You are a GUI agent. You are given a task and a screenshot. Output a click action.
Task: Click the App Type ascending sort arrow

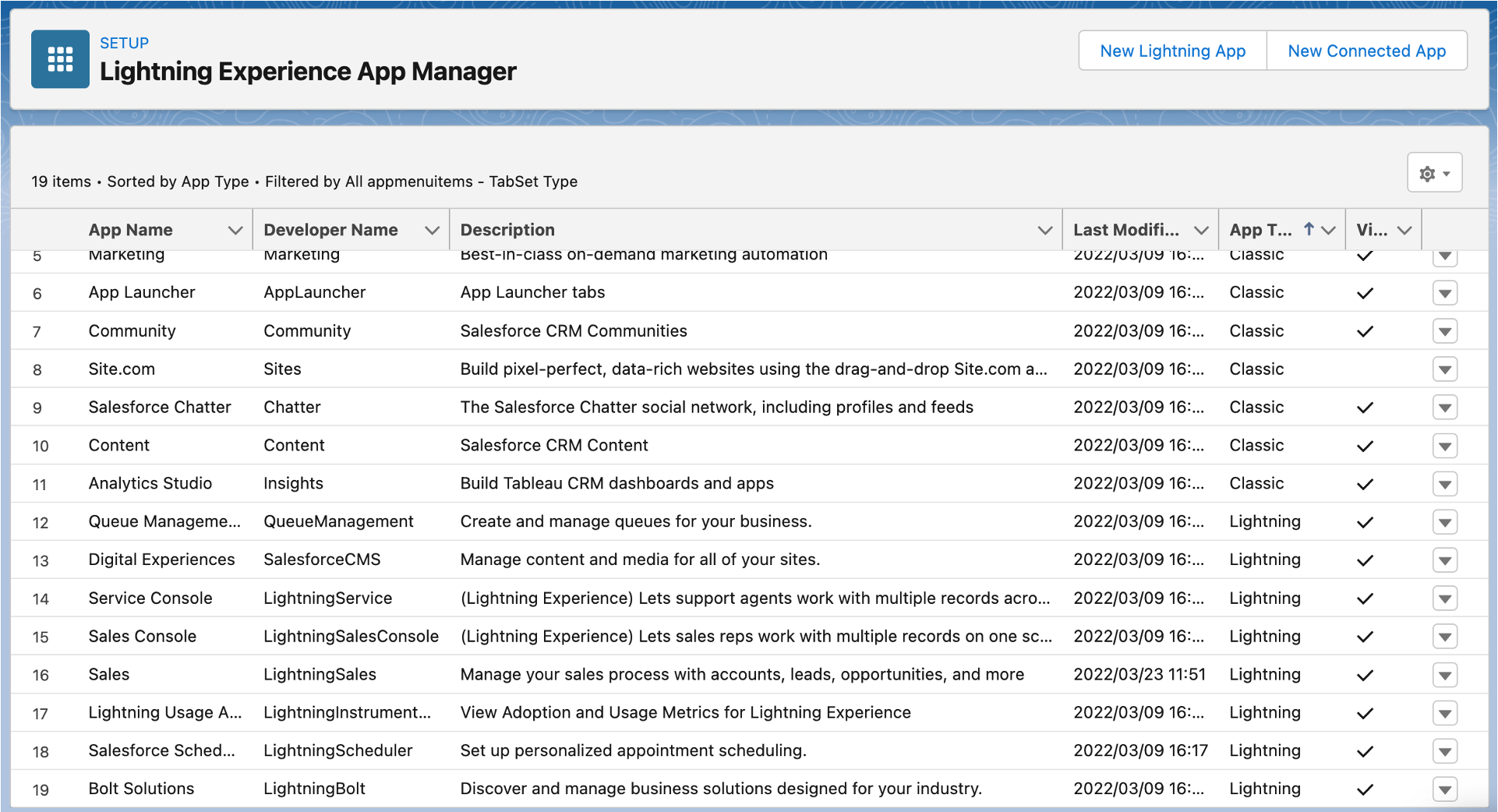pos(1309,229)
